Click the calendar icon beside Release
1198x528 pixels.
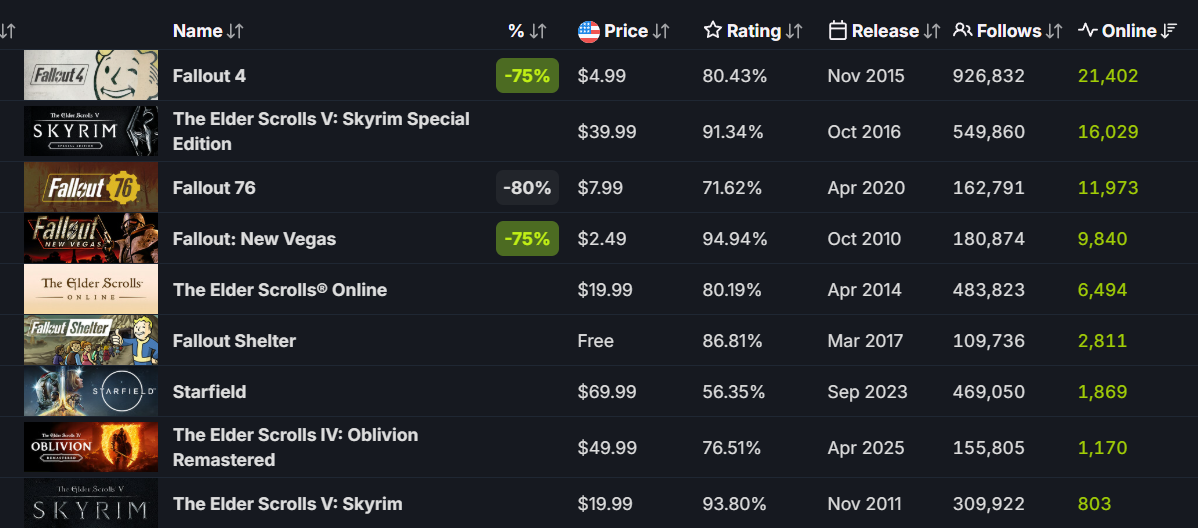pos(838,31)
